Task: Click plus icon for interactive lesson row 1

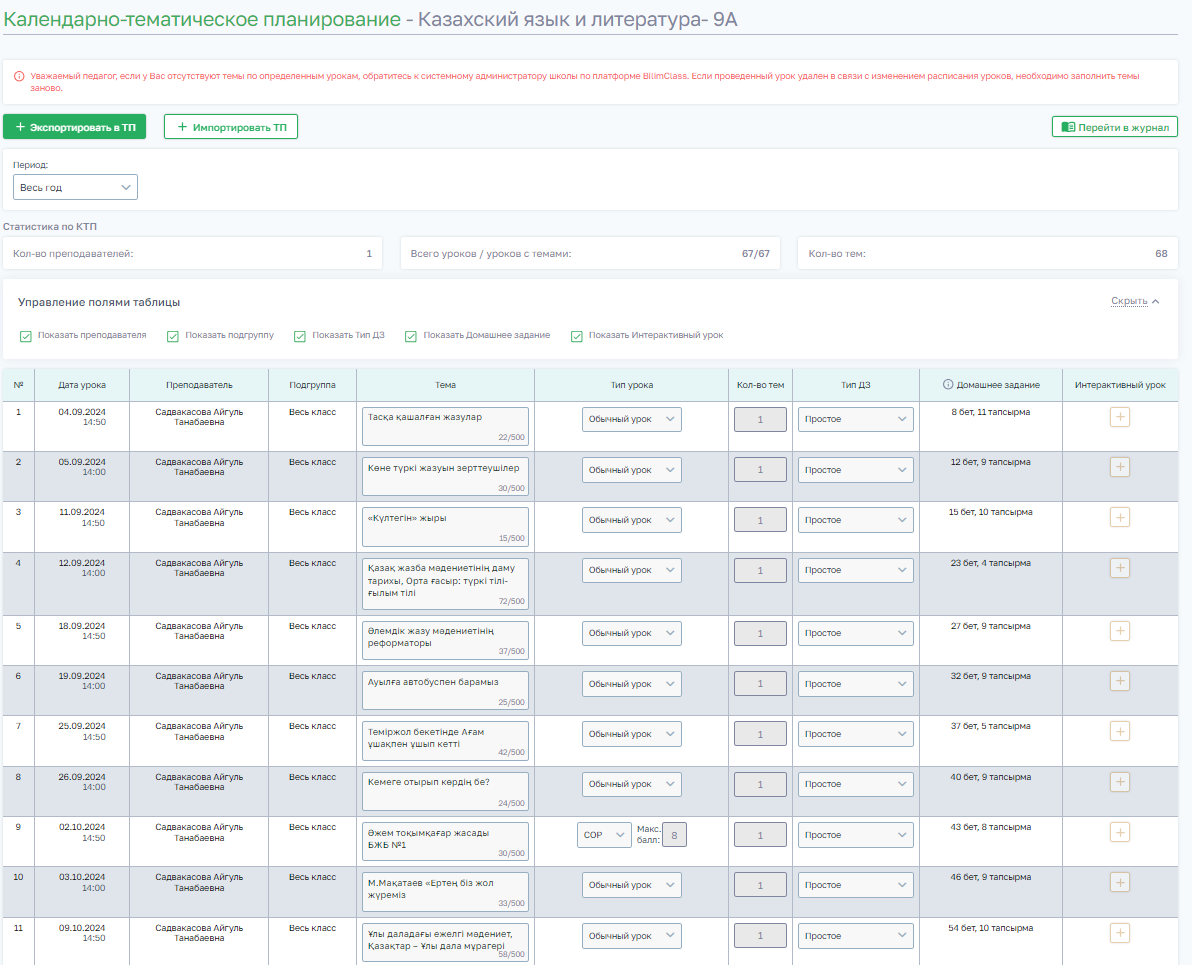Action: [x=1120, y=417]
